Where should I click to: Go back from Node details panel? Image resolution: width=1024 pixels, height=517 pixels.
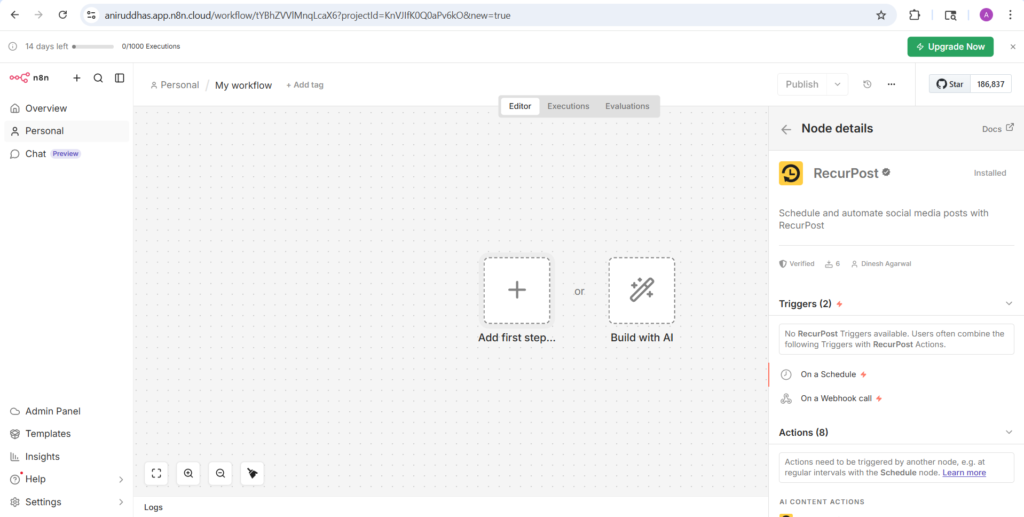(x=786, y=129)
